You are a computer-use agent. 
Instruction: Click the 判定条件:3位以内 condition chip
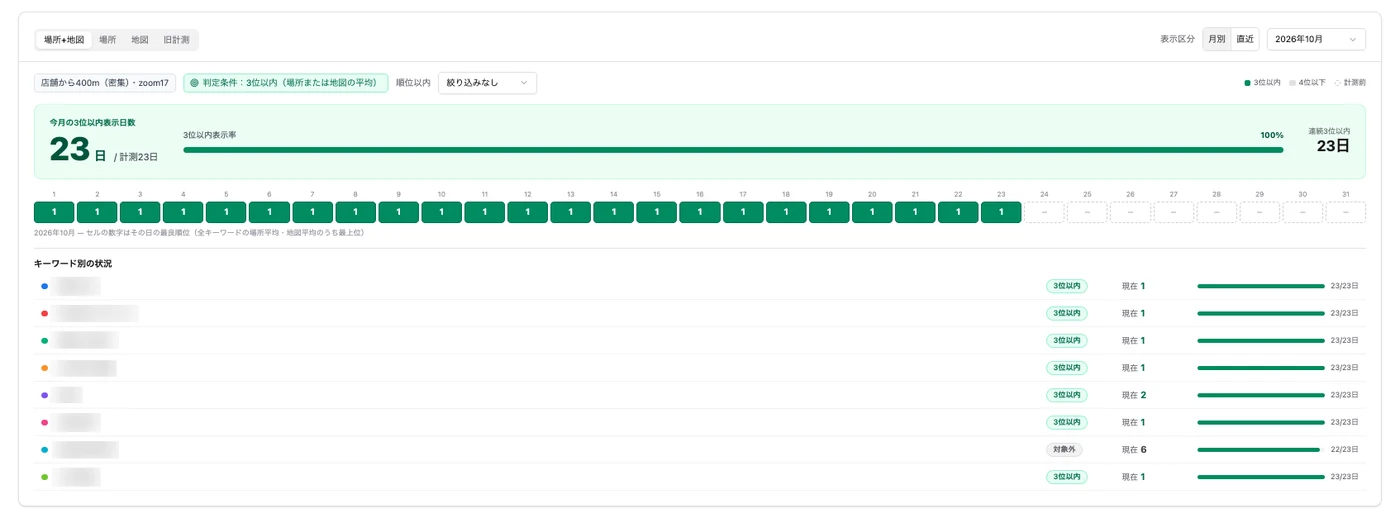click(285, 83)
